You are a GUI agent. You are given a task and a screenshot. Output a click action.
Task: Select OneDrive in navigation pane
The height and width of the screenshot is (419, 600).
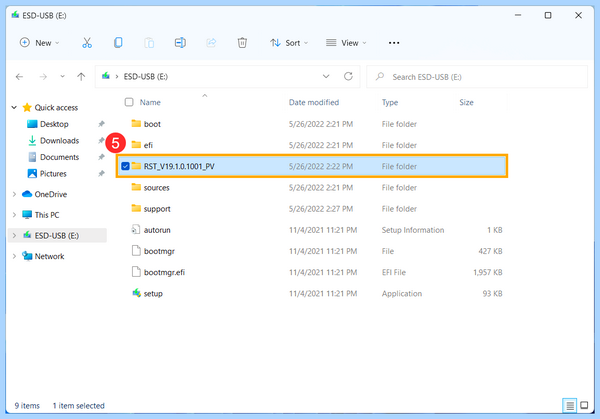point(51,194)
